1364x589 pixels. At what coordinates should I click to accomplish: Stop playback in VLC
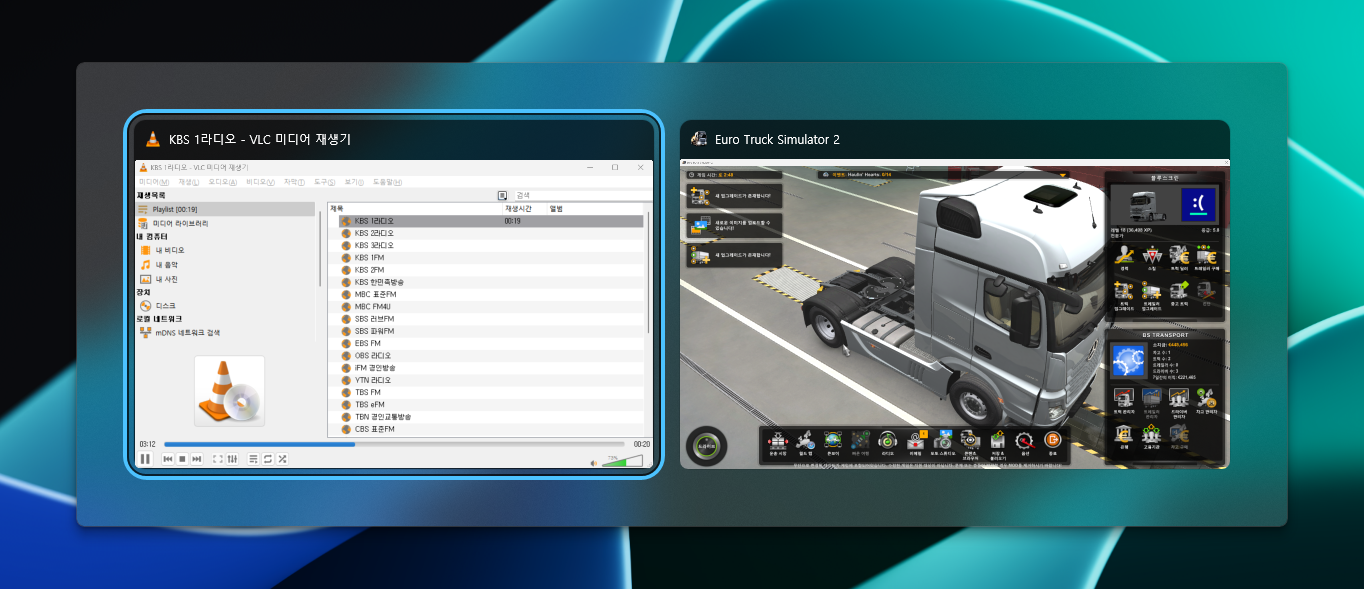182,459
